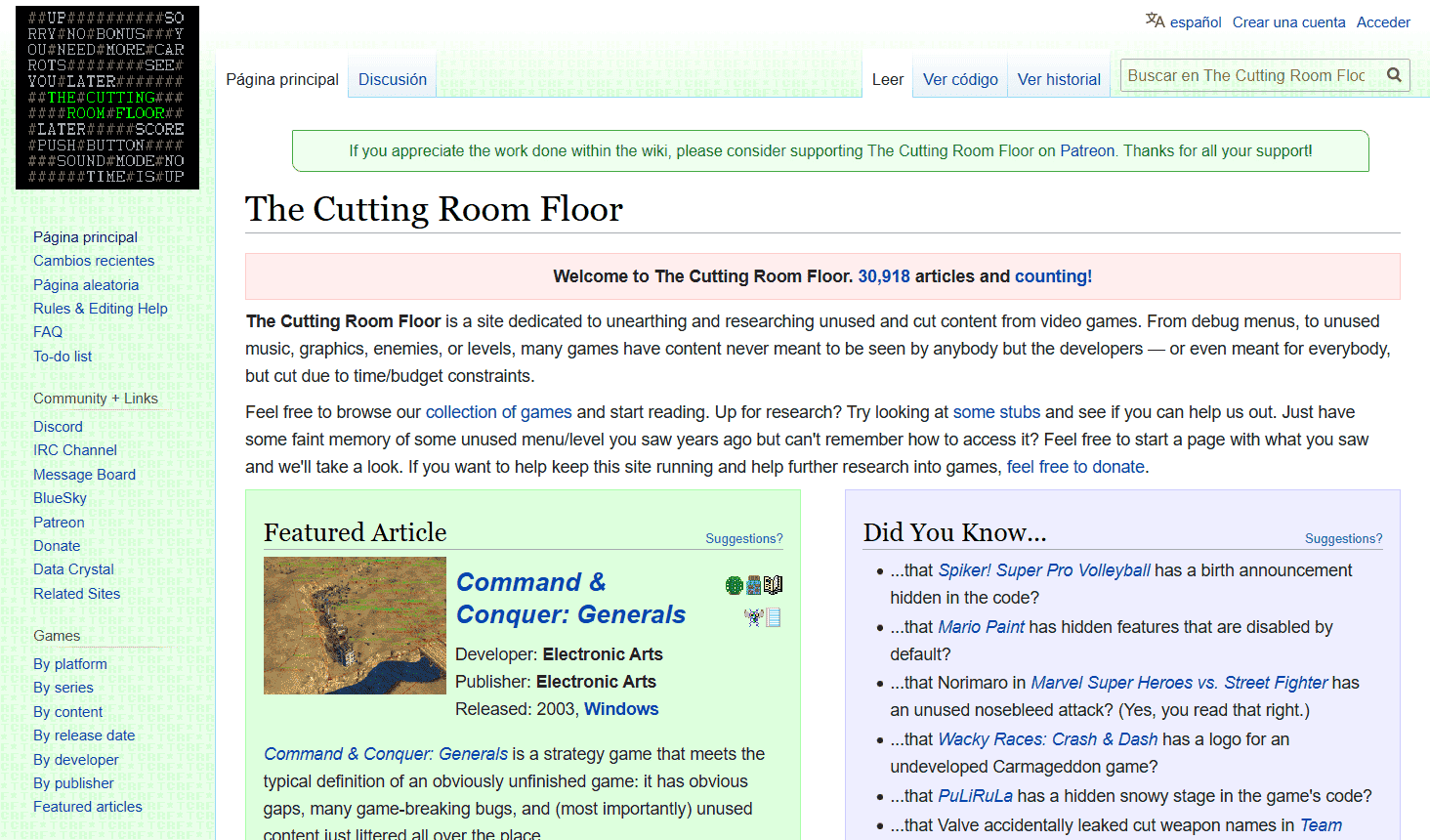Click Suggestions link in Did You Know

click(x=1343, y=538)
